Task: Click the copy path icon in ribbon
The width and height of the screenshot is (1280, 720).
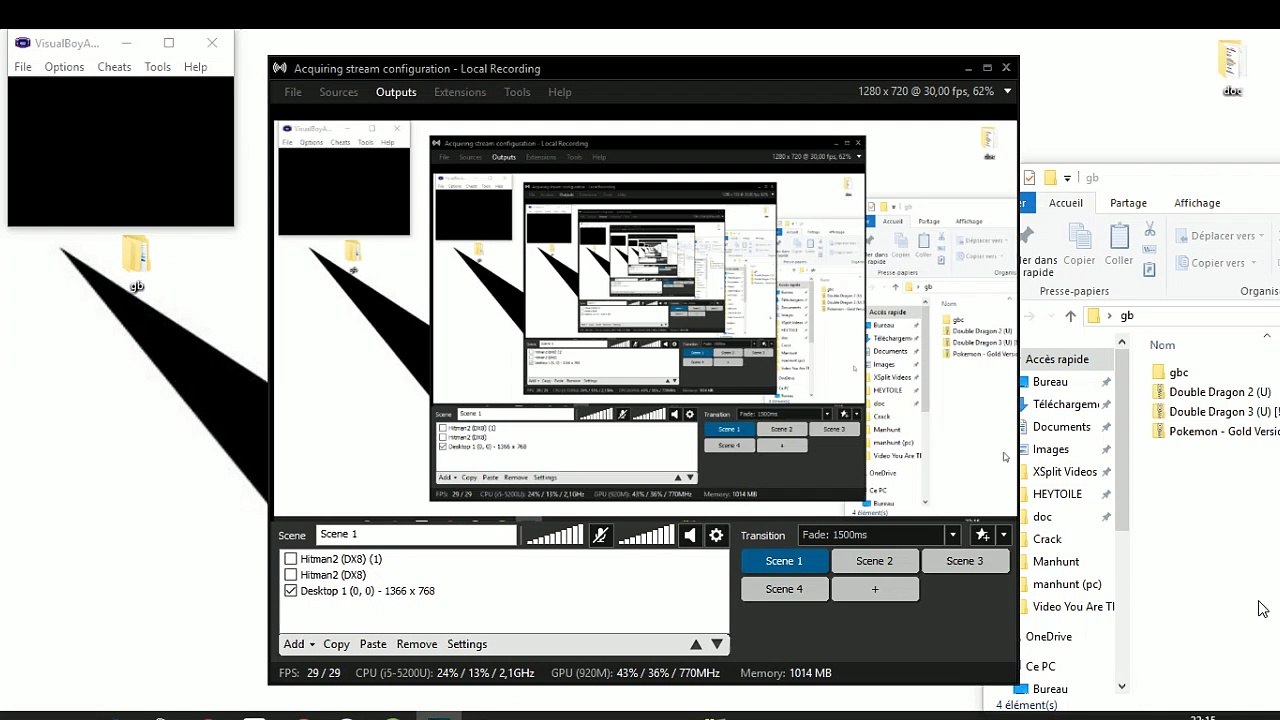Action: (x=1150, y=250)
